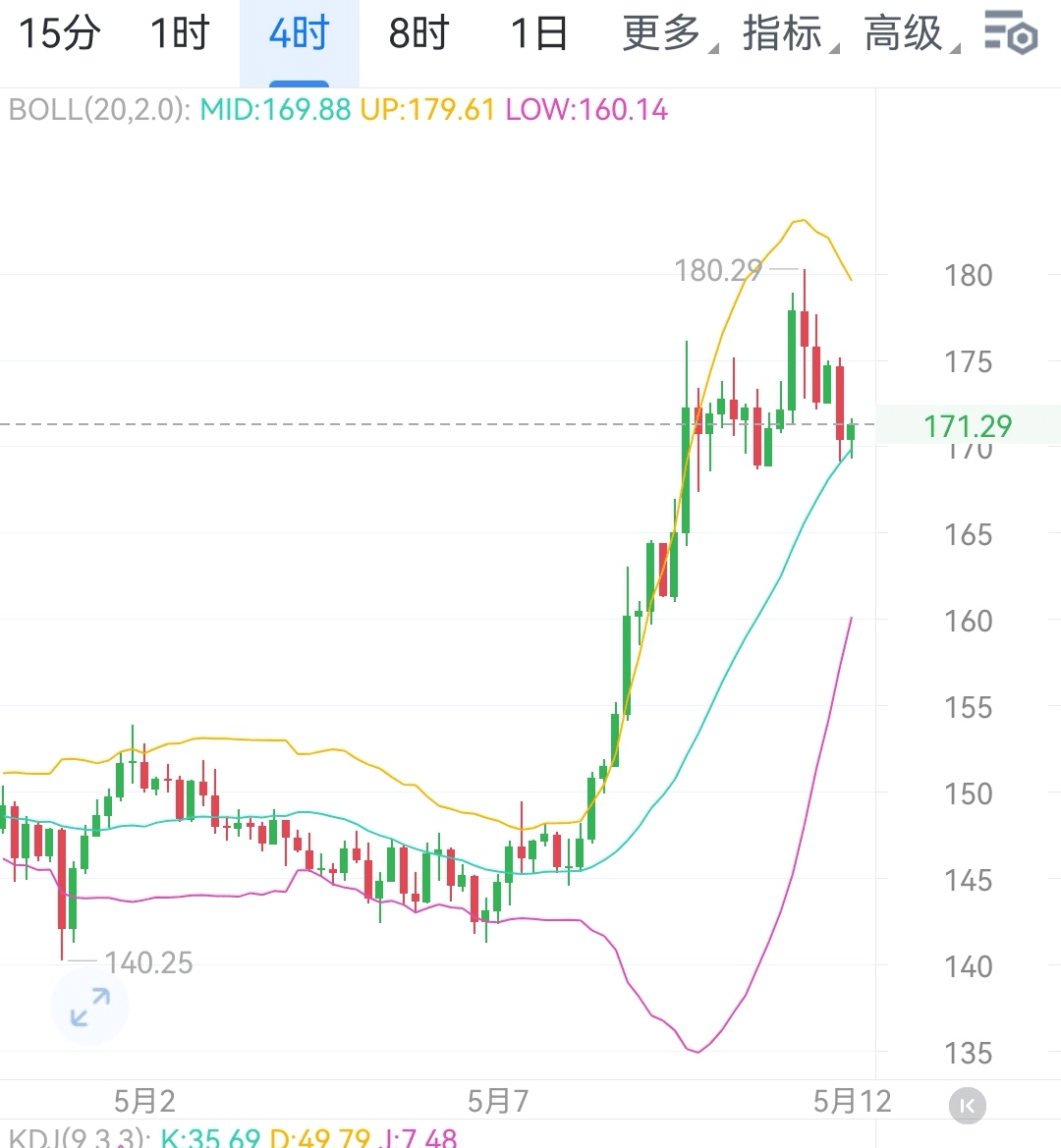Image resolution: width=1061 pixels, height=1148 pixels.
Task: Click the 5月12 date label
Action: 853,1101
